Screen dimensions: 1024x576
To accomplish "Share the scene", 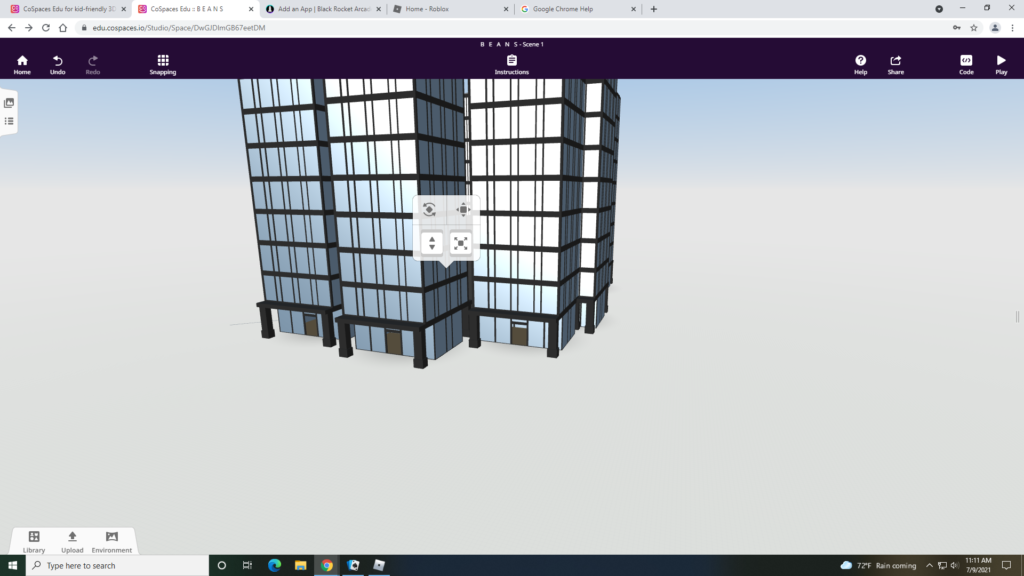I will click(x=895, y=64).
